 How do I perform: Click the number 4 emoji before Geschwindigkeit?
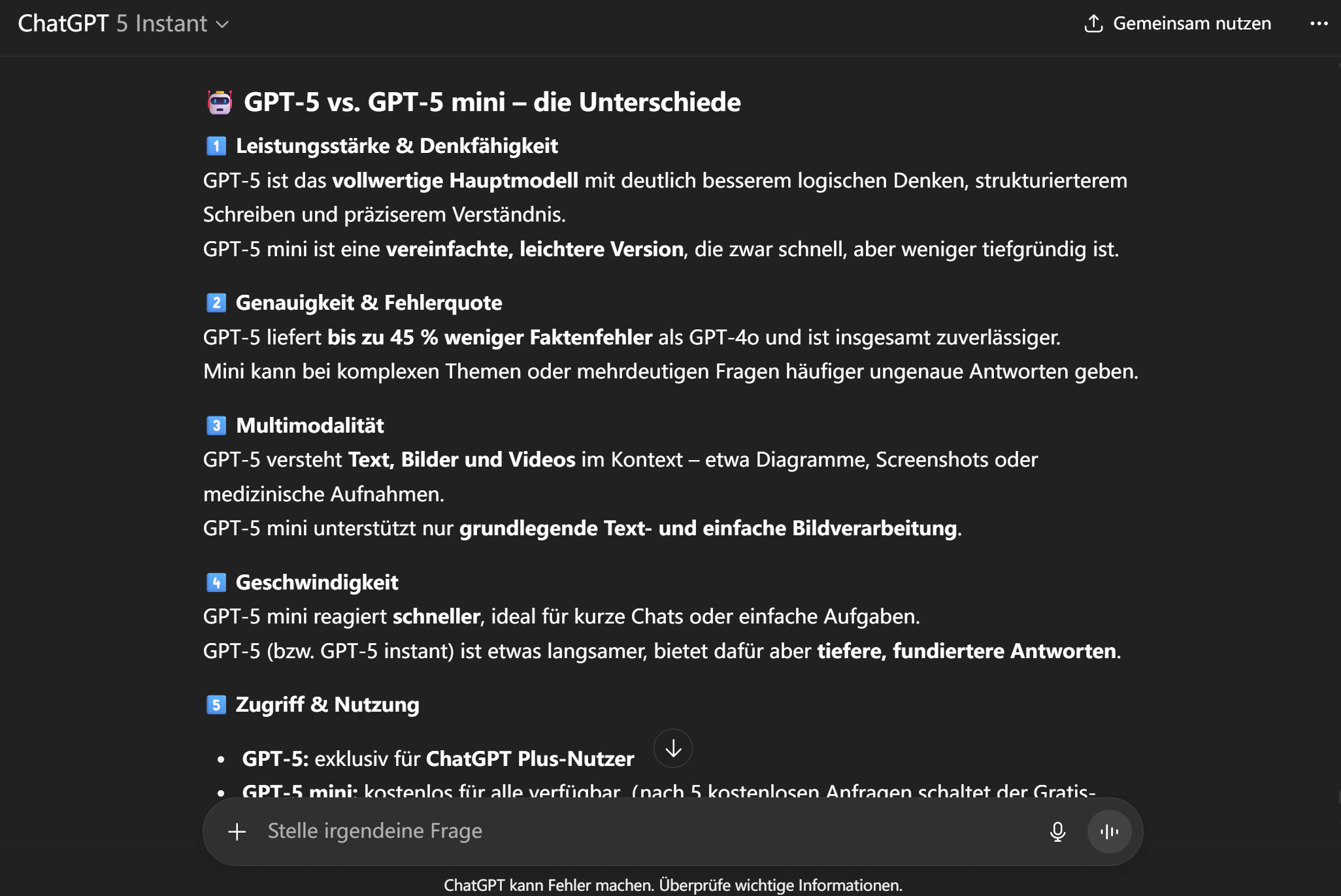[x=216, y=582]
